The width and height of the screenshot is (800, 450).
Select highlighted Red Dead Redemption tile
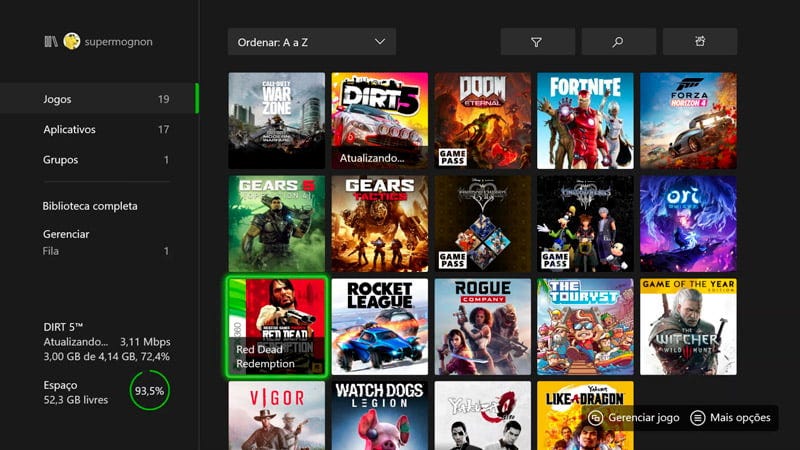click(x=277, y=327)
